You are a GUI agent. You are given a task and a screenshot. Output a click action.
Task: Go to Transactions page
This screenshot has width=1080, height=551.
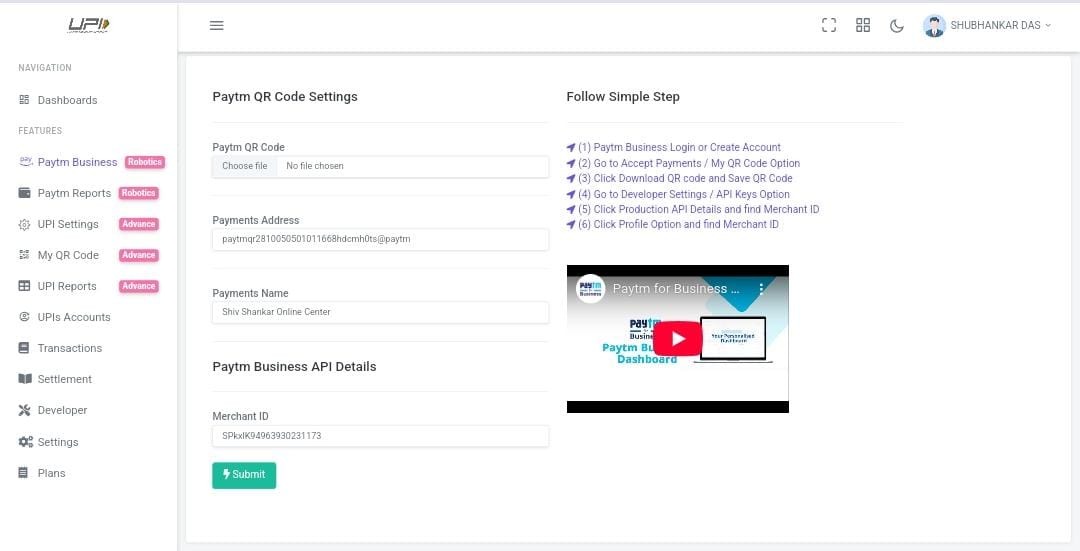(70, 348)
